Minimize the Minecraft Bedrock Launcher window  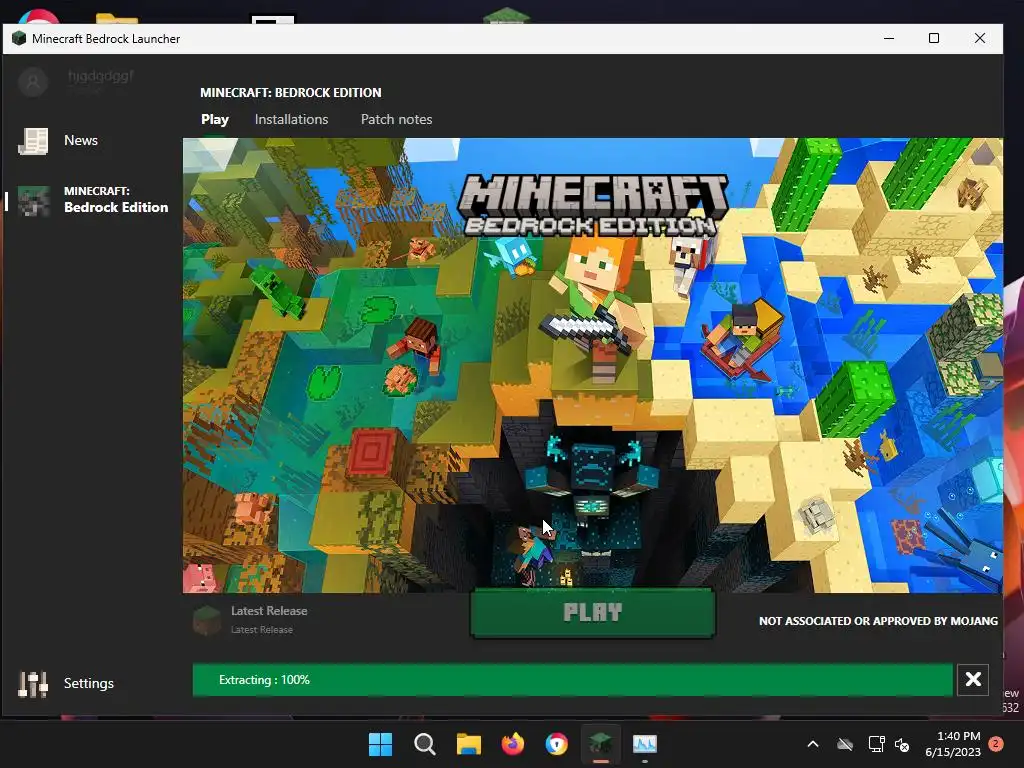tap(889, 39)
